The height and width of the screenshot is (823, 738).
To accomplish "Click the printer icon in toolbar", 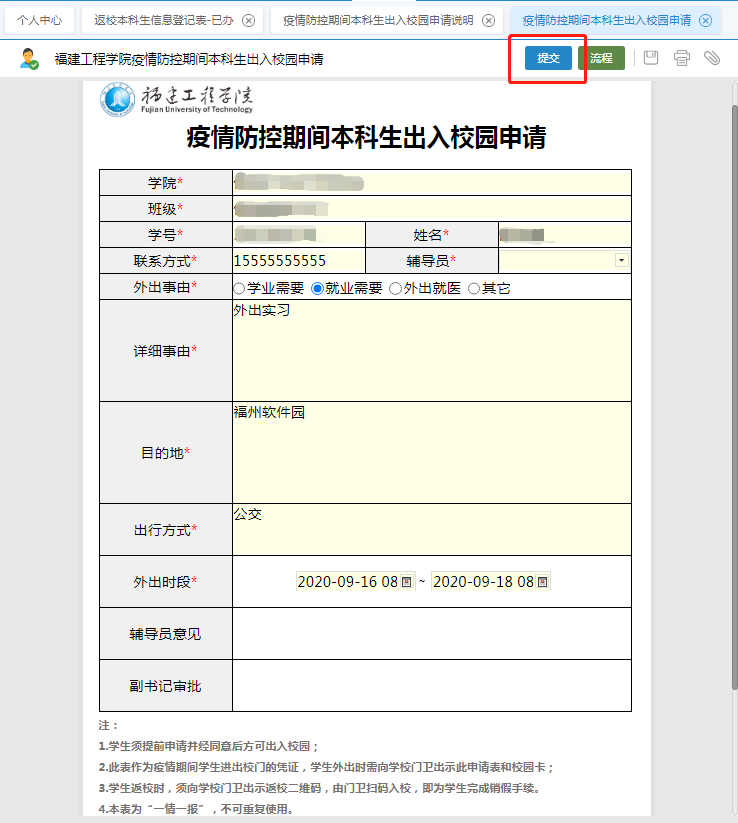I will coord(682,58).
